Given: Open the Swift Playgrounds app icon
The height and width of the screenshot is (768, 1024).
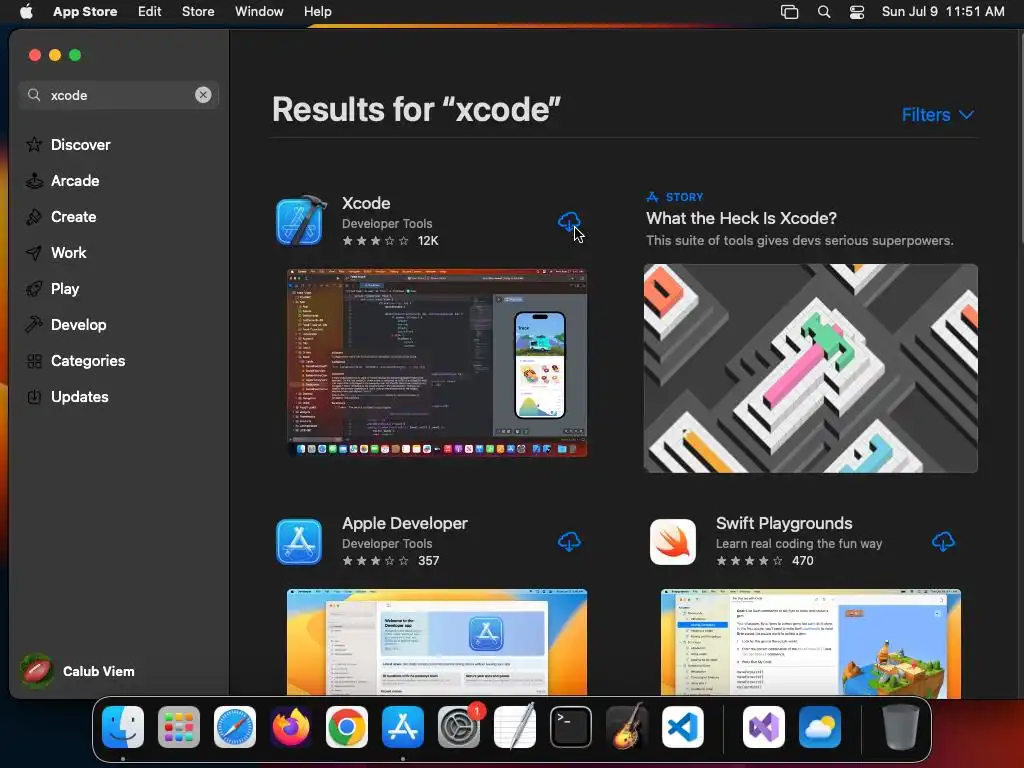Looking at the screenshot, I should coord(673,542).
